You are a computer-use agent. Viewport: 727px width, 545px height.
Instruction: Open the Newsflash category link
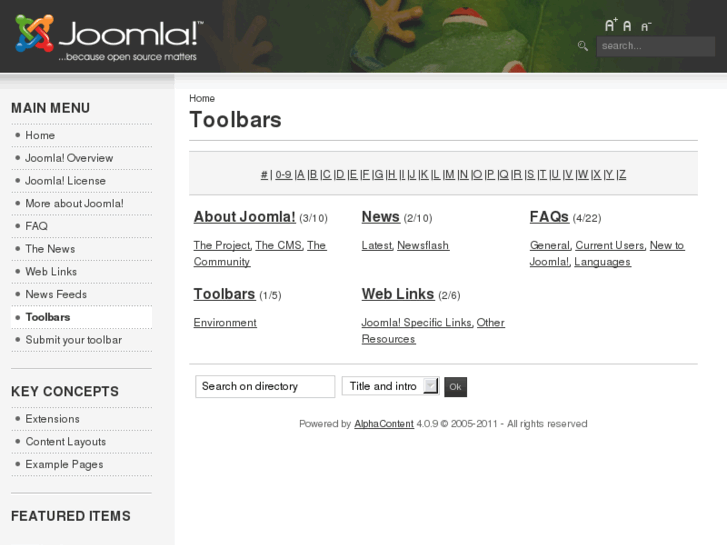point(423,245)
